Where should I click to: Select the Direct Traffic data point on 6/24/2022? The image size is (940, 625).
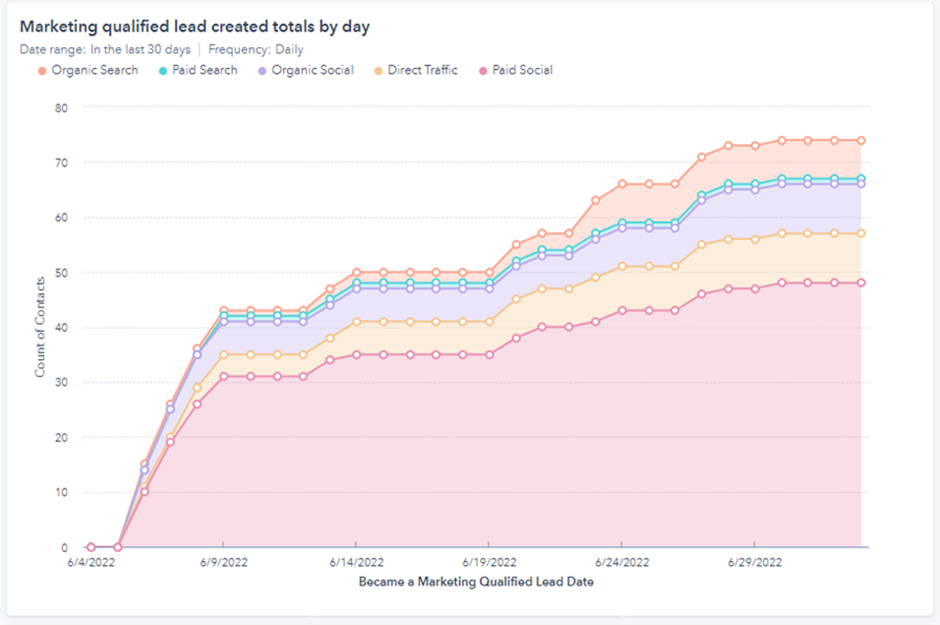(622, 267)
